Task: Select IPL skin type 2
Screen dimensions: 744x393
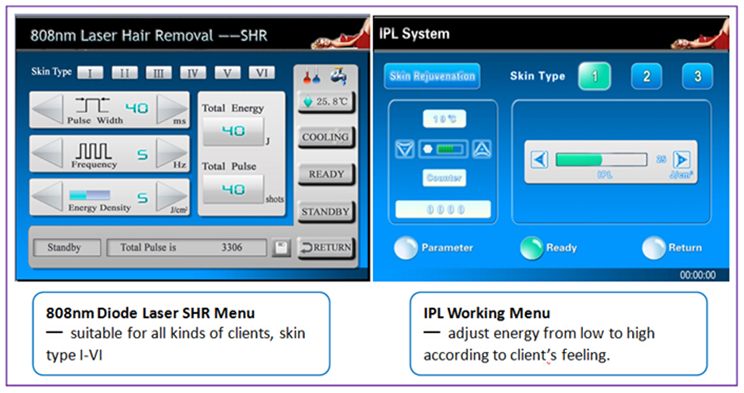Action: coord(646,76)
